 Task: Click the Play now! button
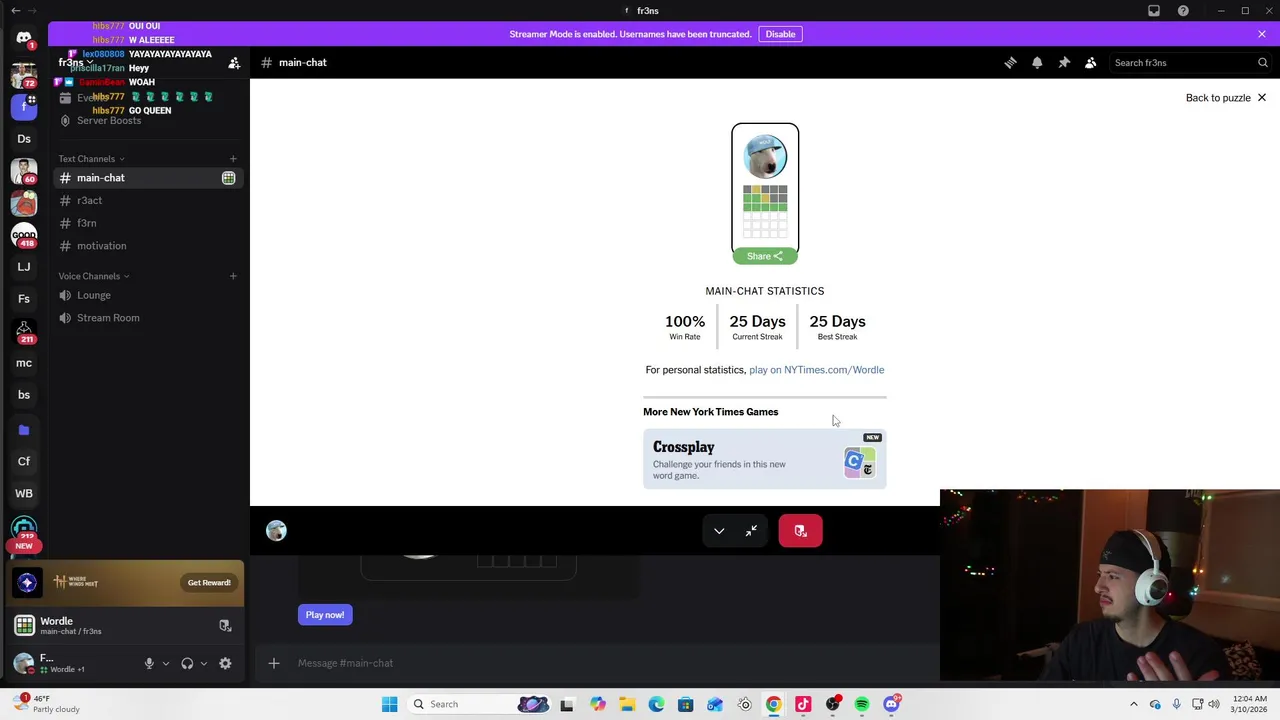pos(325,615)
